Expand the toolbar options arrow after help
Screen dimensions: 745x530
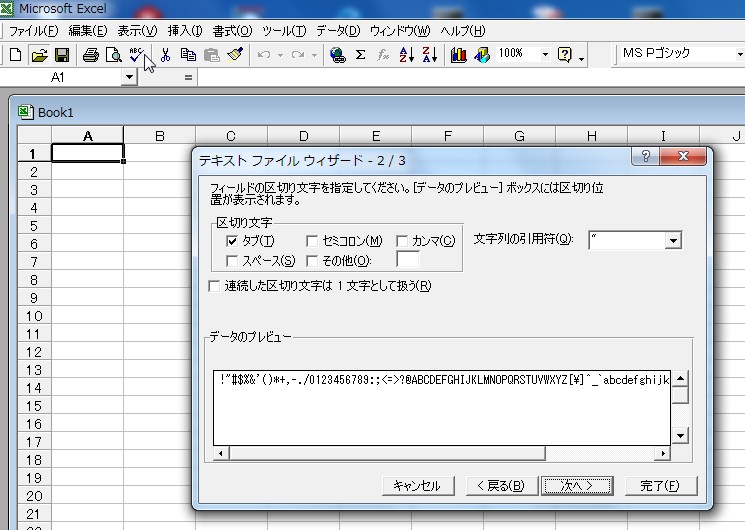tap(582, 59)
